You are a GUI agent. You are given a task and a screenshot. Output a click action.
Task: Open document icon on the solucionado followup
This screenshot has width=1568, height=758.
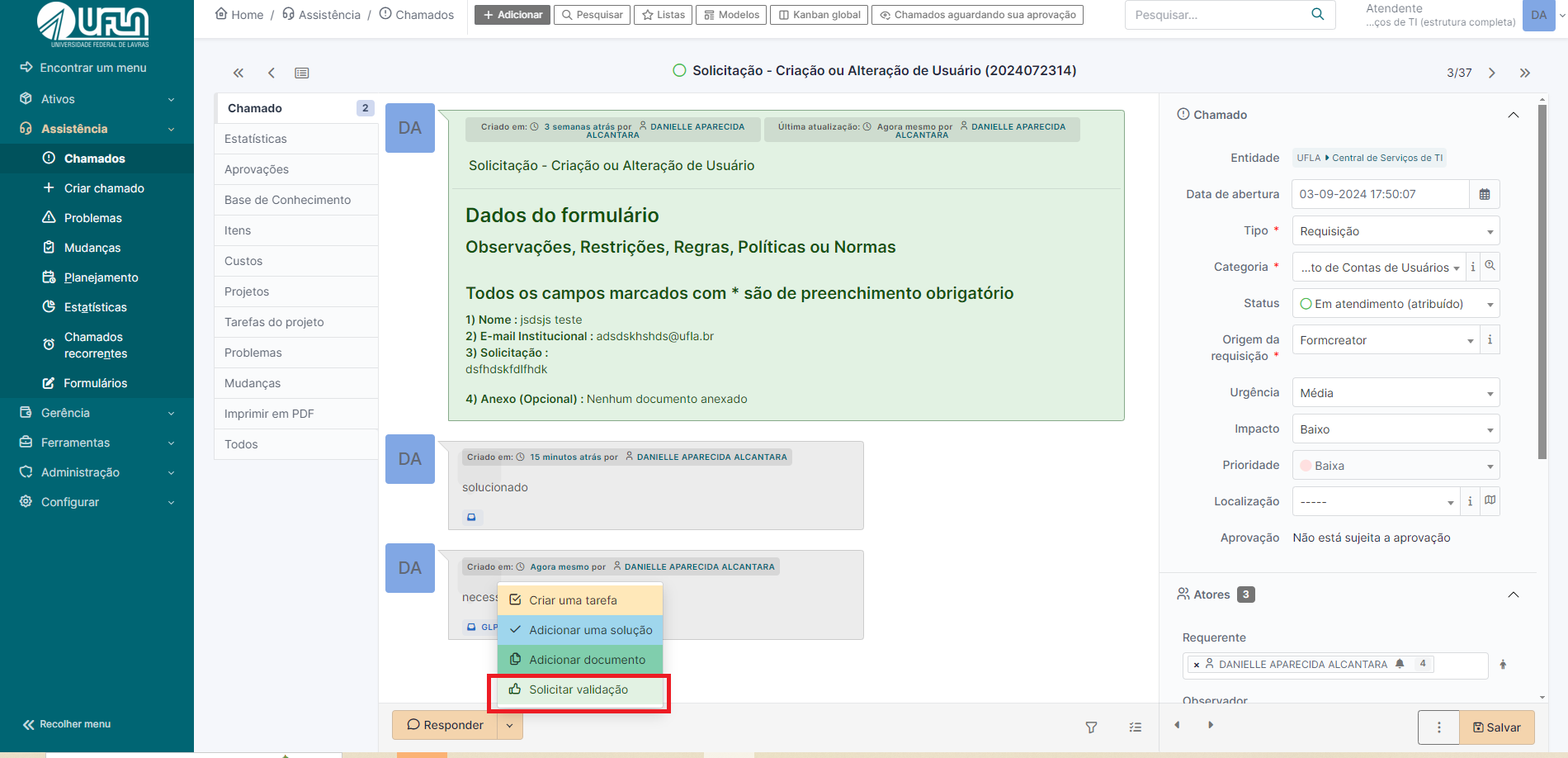tap(471, 517)
